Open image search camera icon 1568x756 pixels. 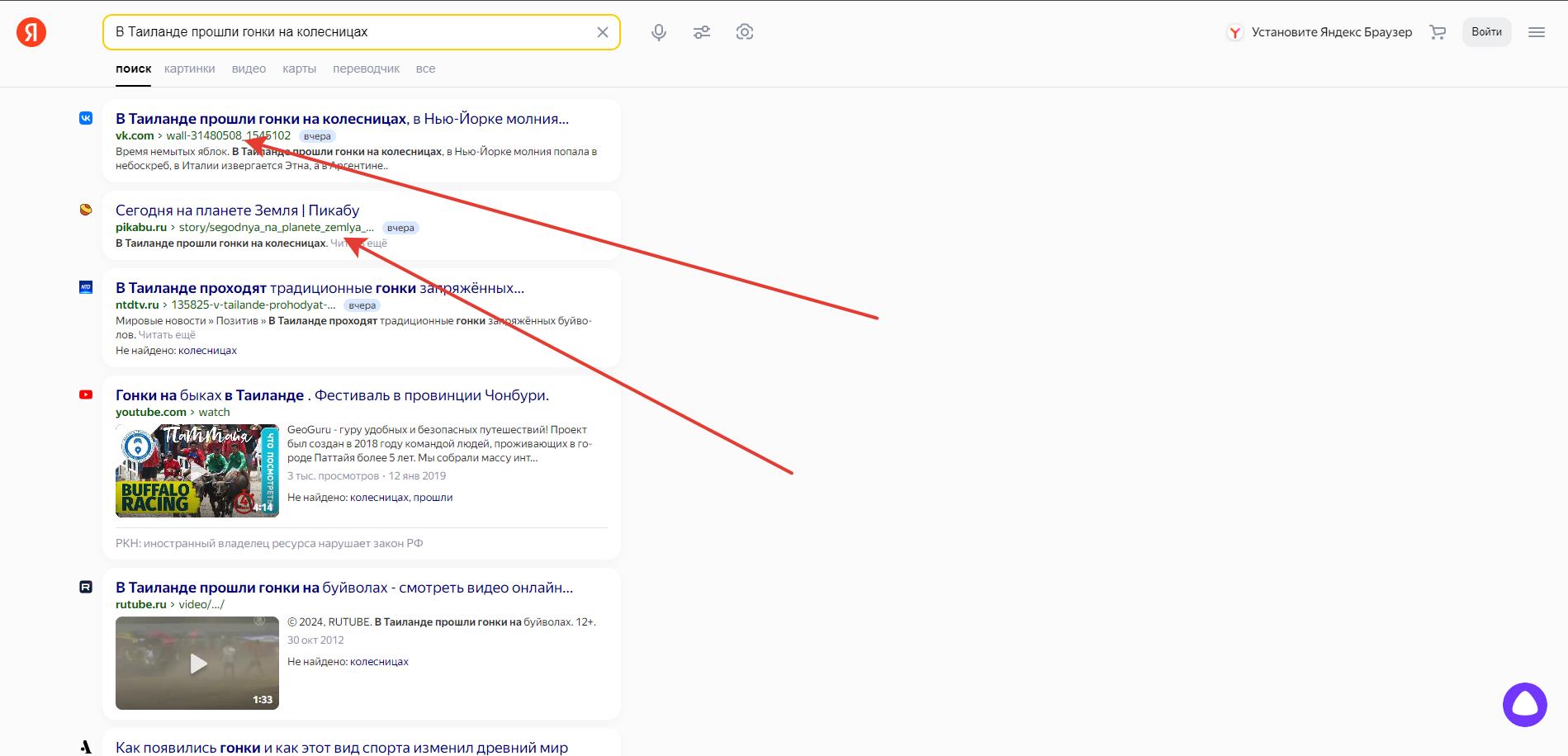point(745,32)
